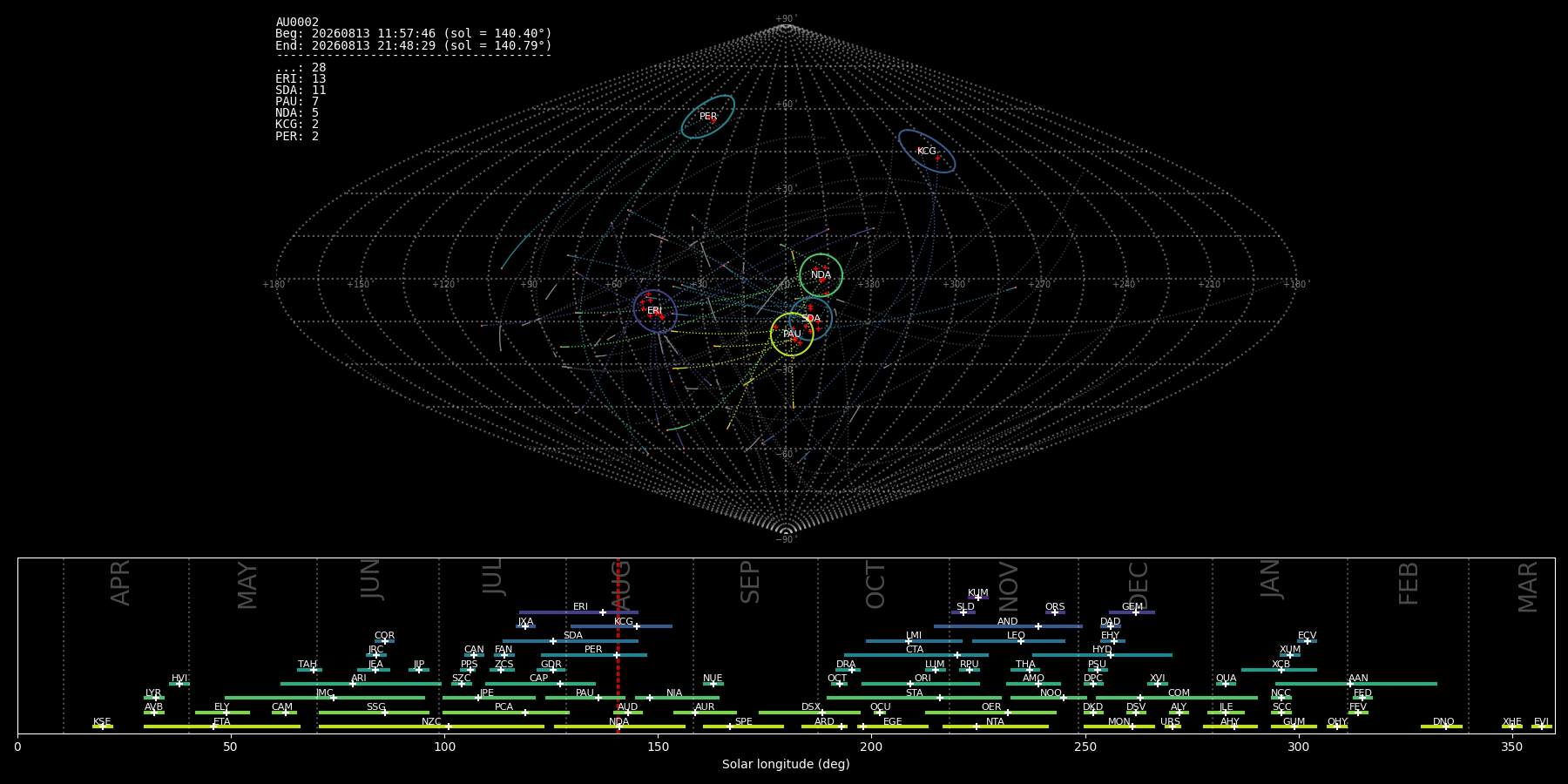
Task: Click the 'AU0002' station title text
Action: (297, 23)
